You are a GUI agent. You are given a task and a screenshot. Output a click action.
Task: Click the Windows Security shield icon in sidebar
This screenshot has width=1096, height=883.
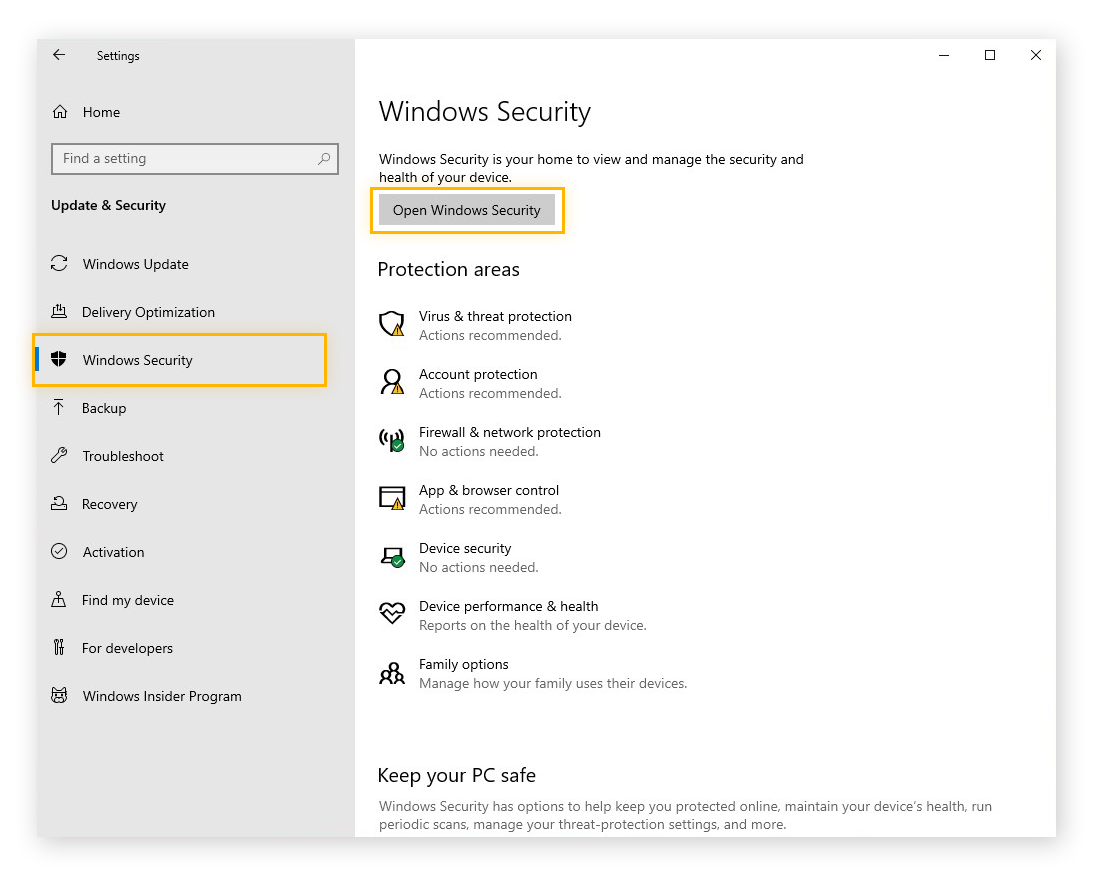(59, 359)
